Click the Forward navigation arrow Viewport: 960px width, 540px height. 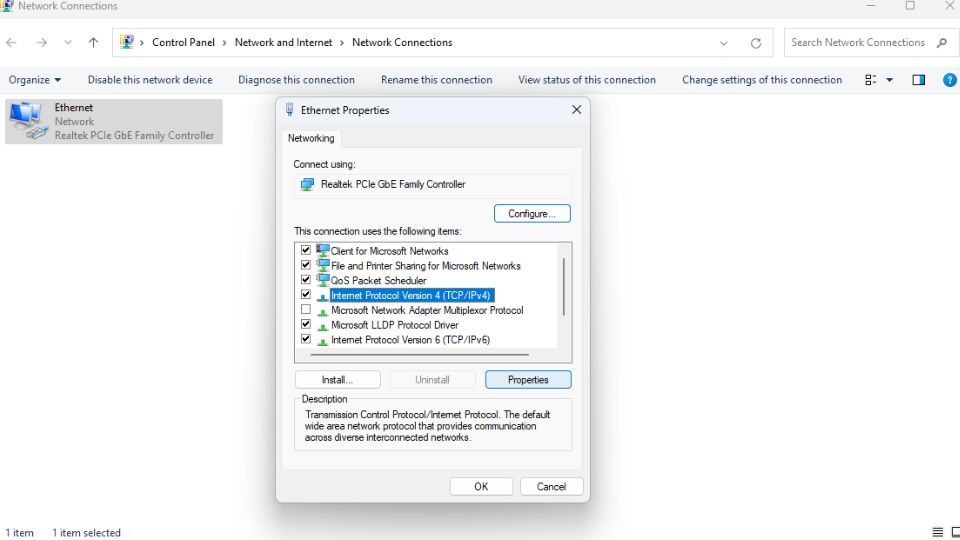[x=41, y=42]
